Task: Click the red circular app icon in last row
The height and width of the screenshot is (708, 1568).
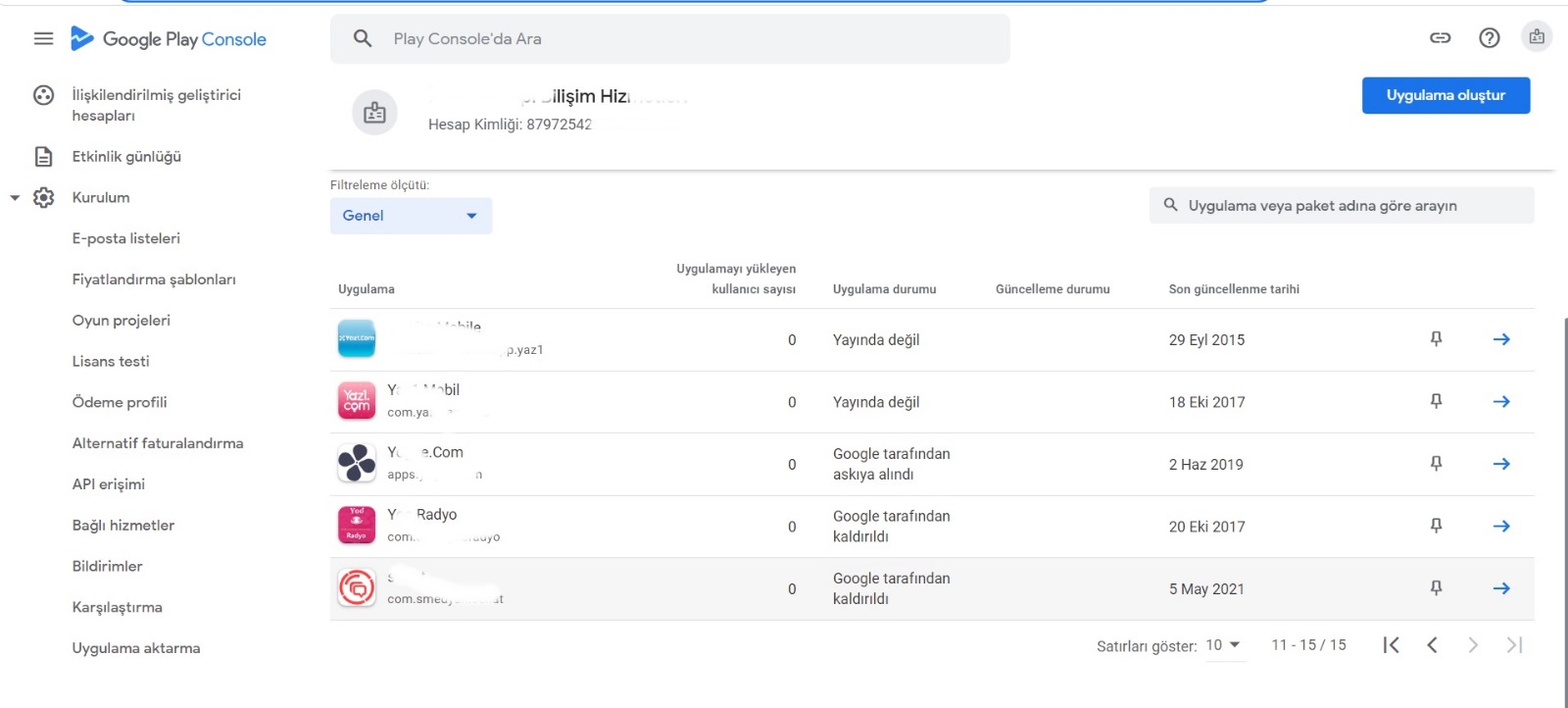Action: tap(357, 587)
